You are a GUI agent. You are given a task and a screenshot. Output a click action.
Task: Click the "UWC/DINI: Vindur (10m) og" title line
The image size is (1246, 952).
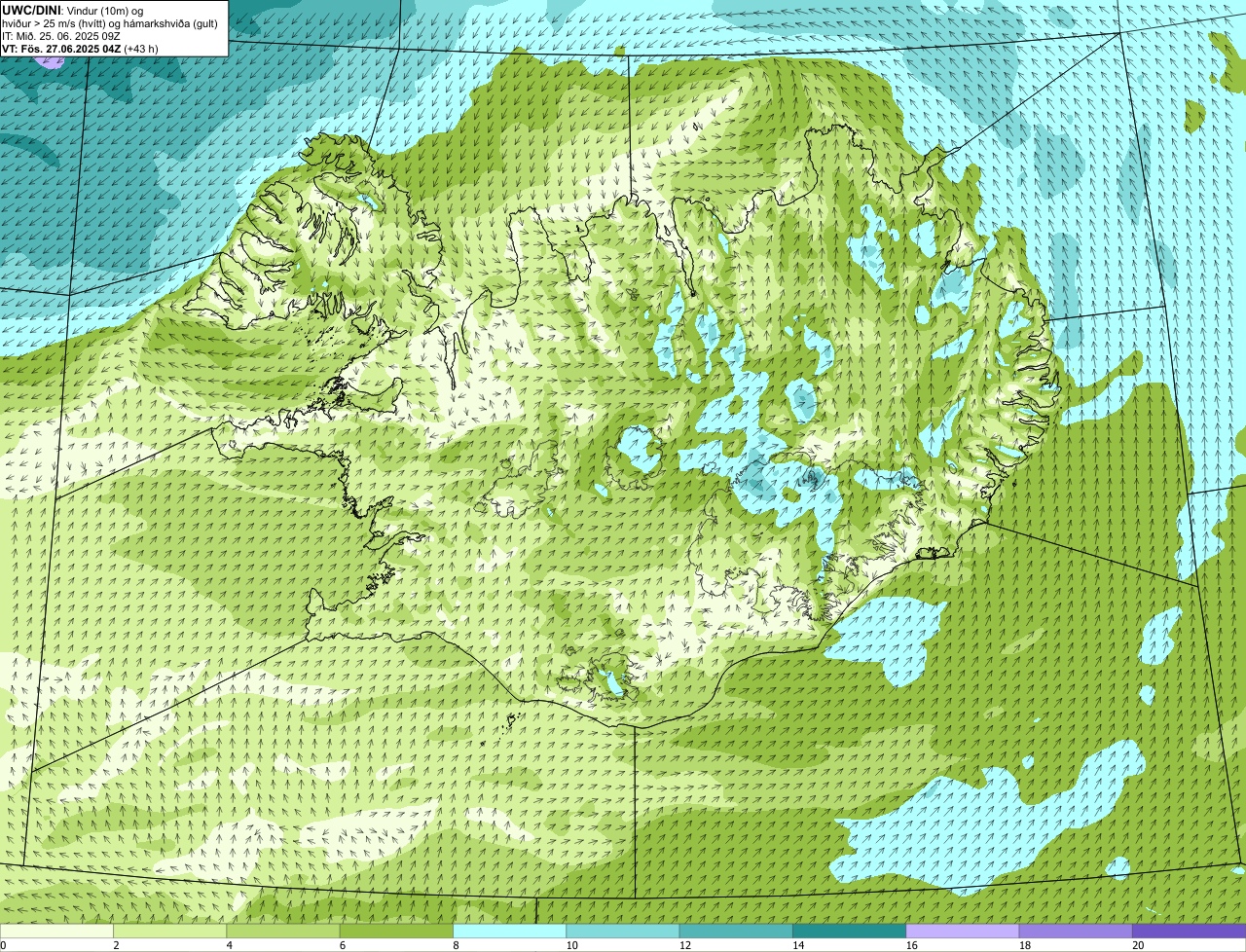(72, 10)
